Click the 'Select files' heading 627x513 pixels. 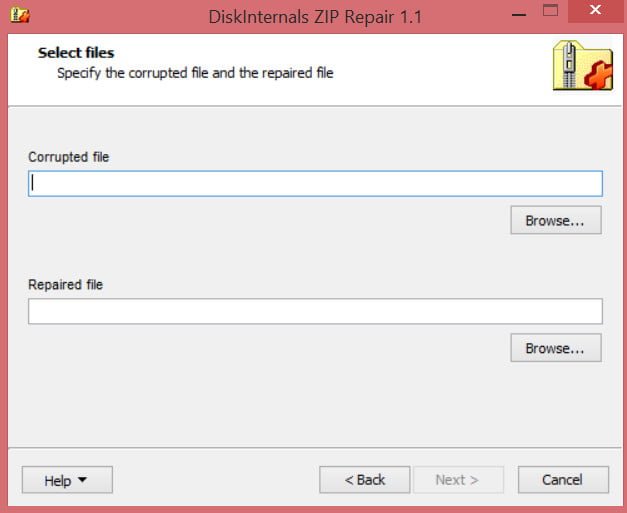coord(76,53)
